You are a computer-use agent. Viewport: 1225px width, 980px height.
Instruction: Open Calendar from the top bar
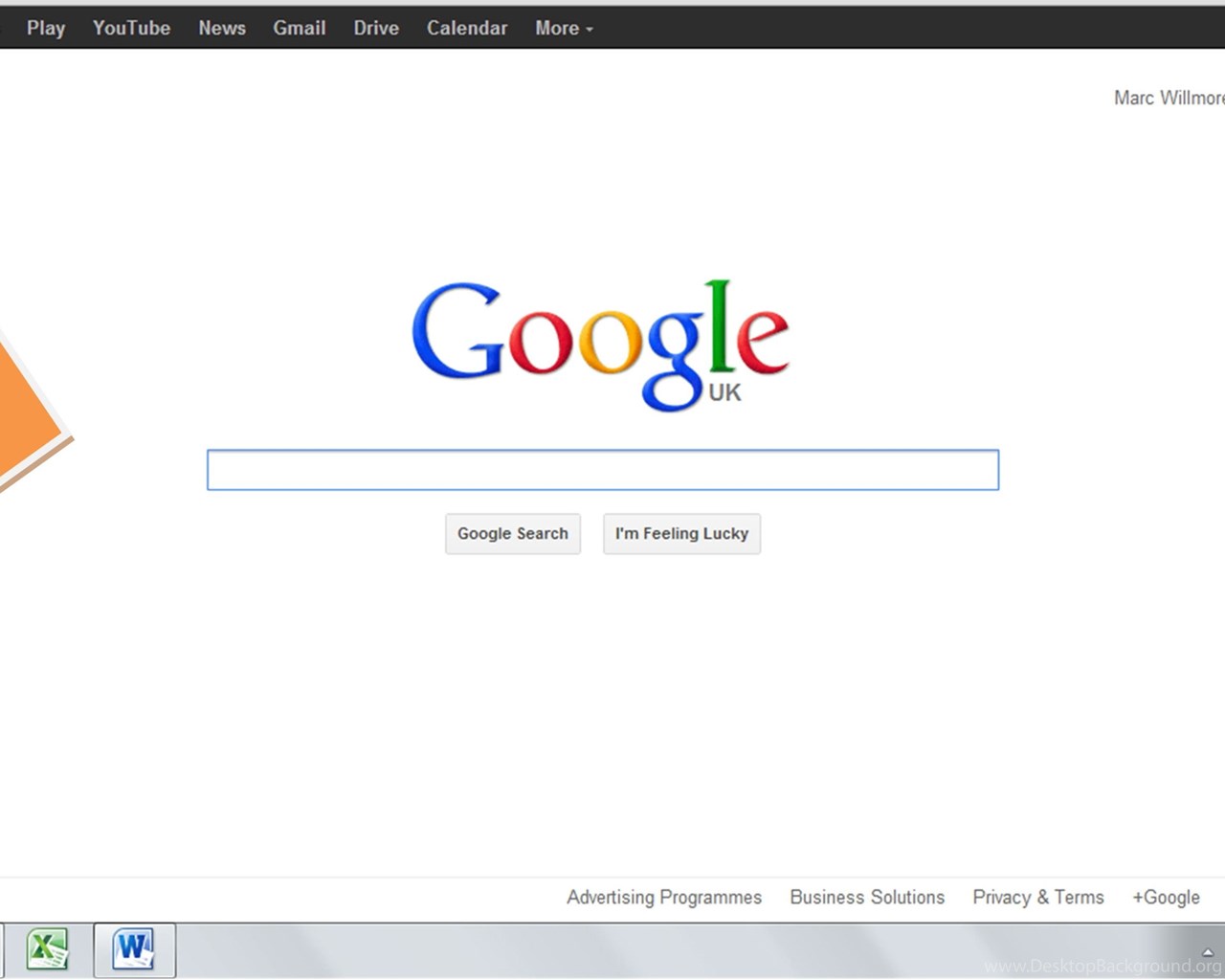467,28
